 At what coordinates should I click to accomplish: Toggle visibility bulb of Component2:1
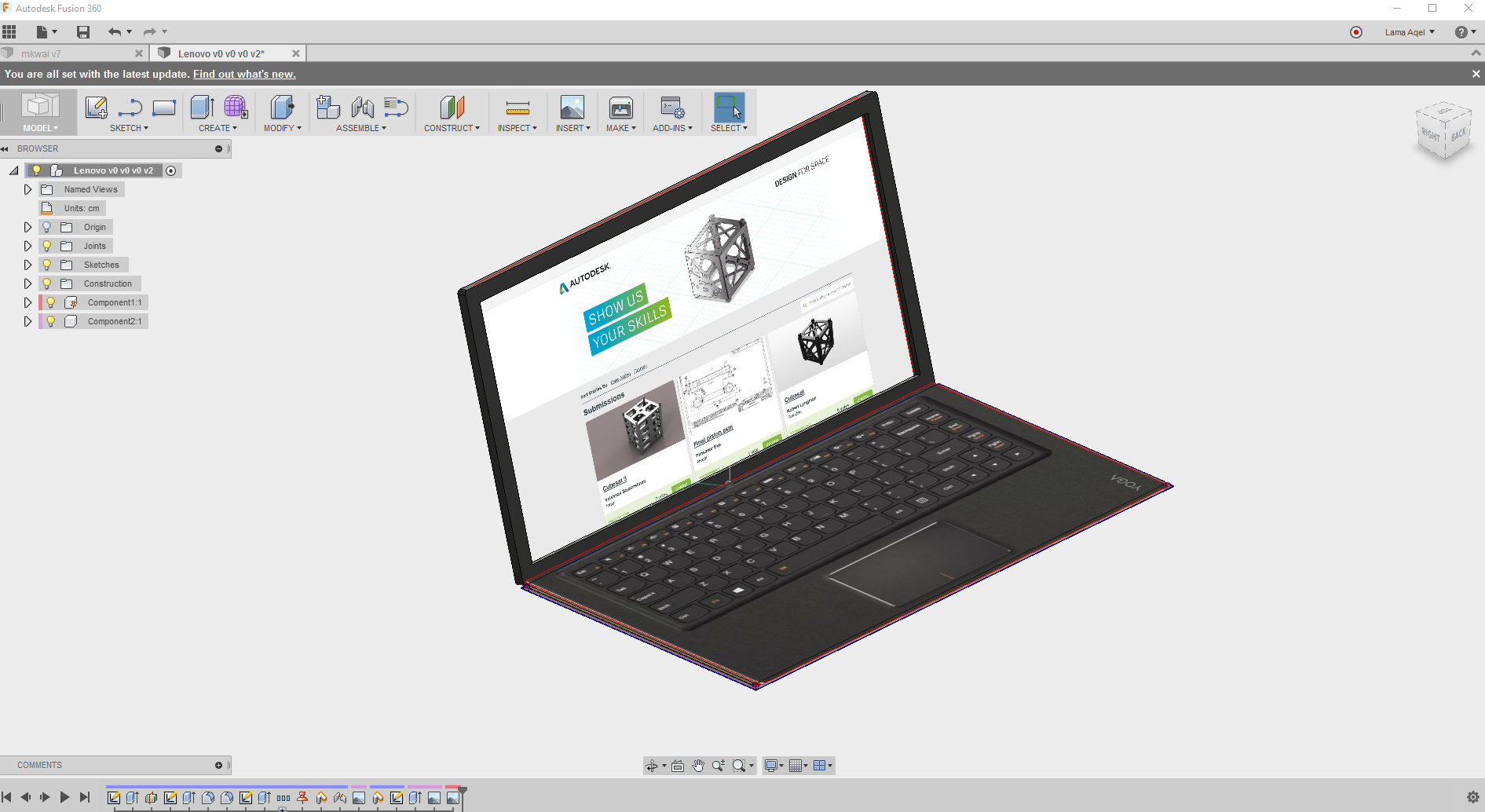(51, 321)
